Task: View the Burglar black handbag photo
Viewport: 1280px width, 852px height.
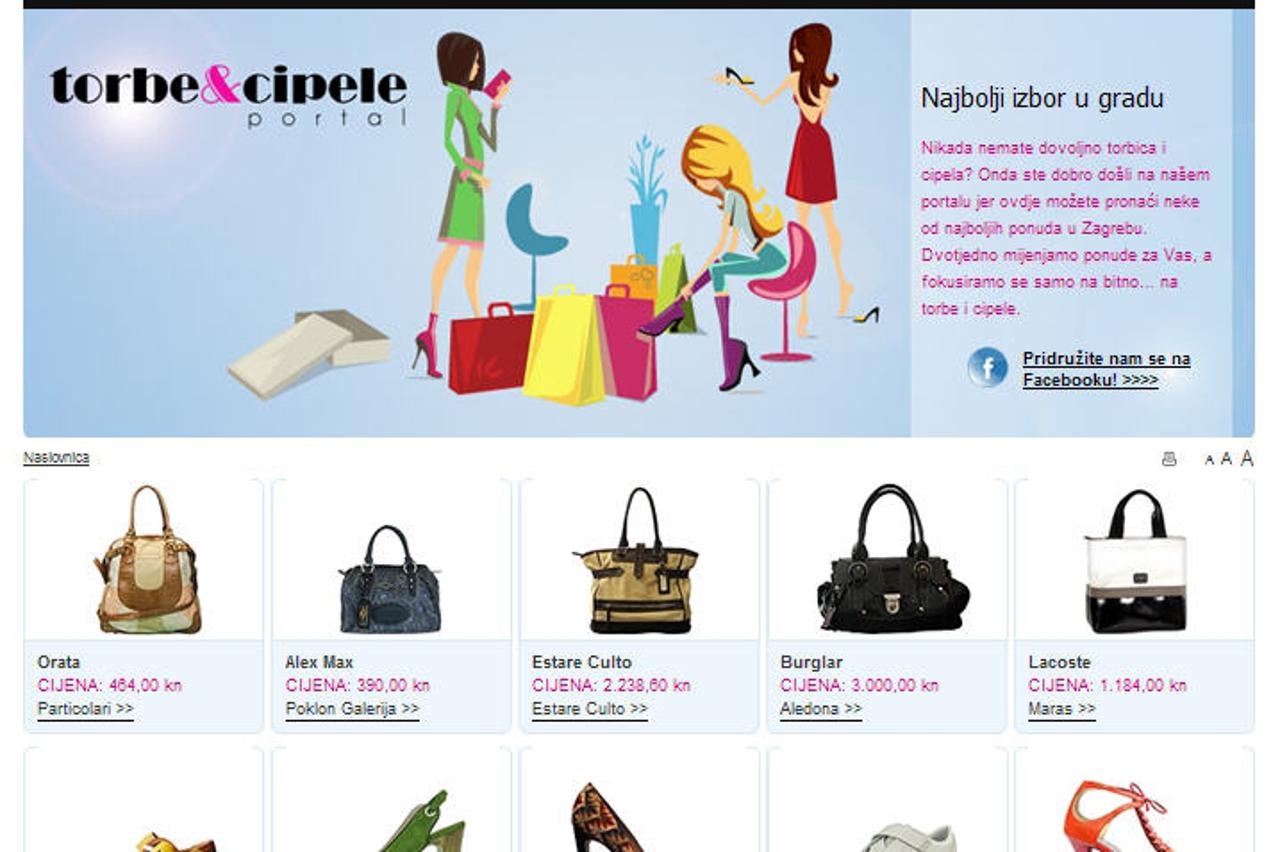Action: pos(891,559)
